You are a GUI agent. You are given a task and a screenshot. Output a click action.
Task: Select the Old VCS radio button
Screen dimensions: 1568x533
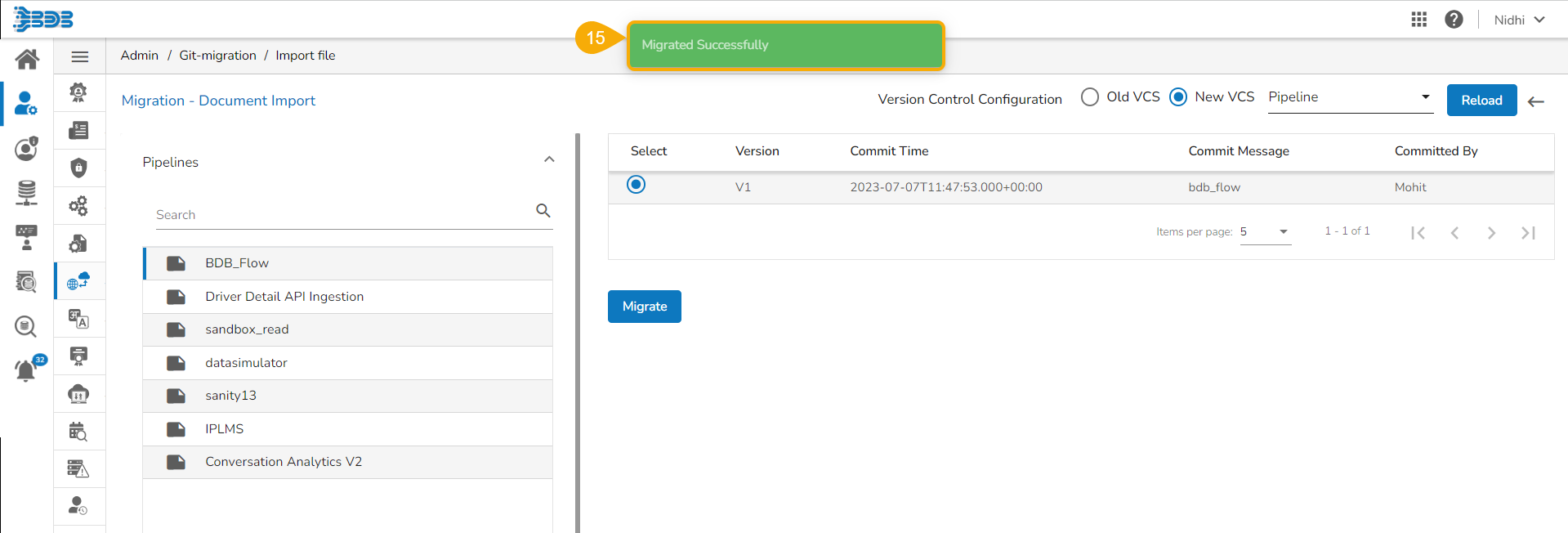[1090, 97]
